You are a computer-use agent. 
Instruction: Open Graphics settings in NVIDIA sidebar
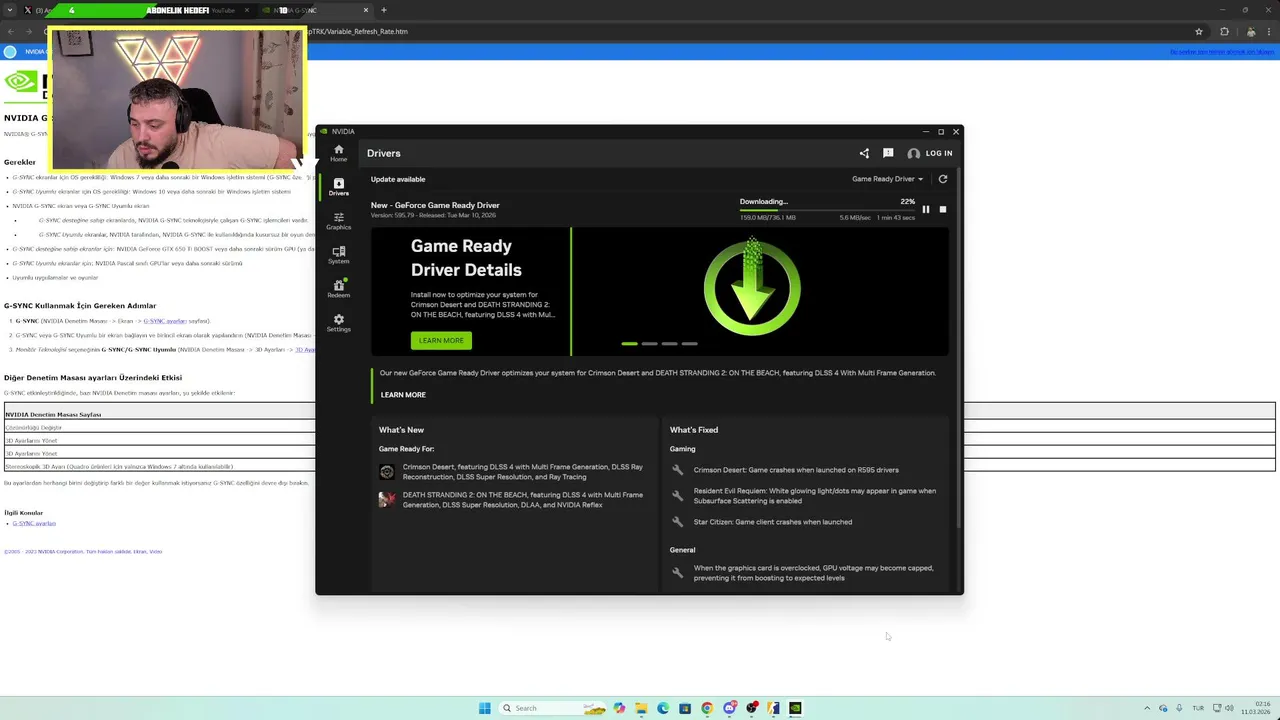pos(338,221)
